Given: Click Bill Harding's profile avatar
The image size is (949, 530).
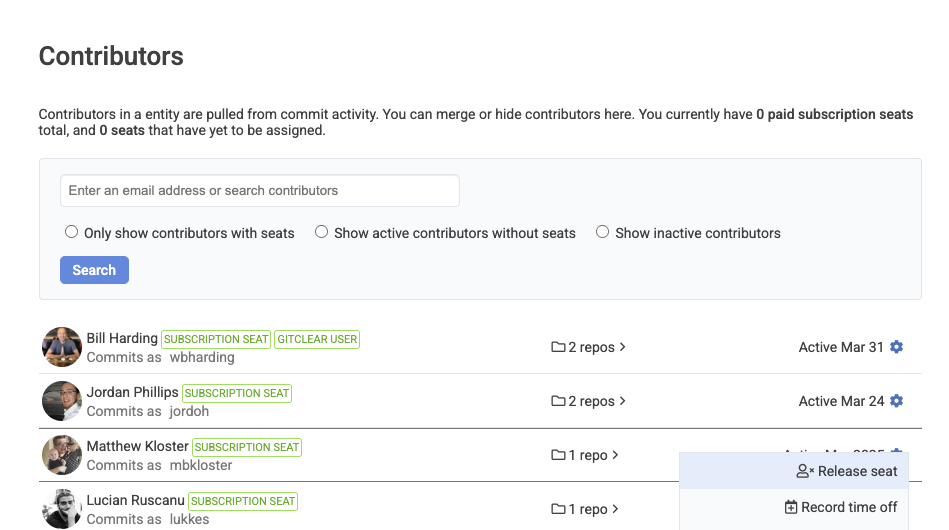Looking at the screenshot, I should [x=62, y=347].
